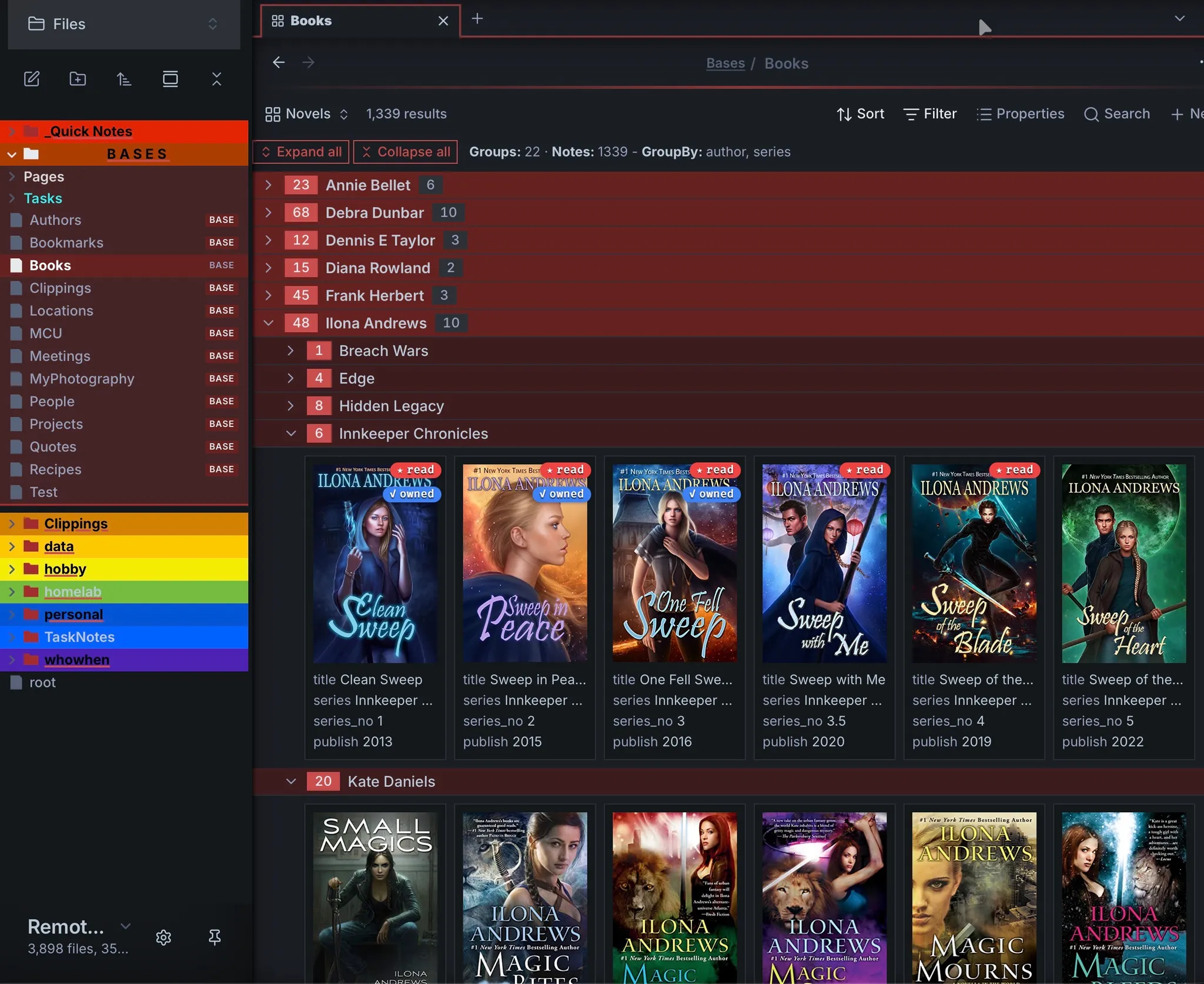Open the Sweep in Peace book cover
The image size is (1204, 984).
525,563
